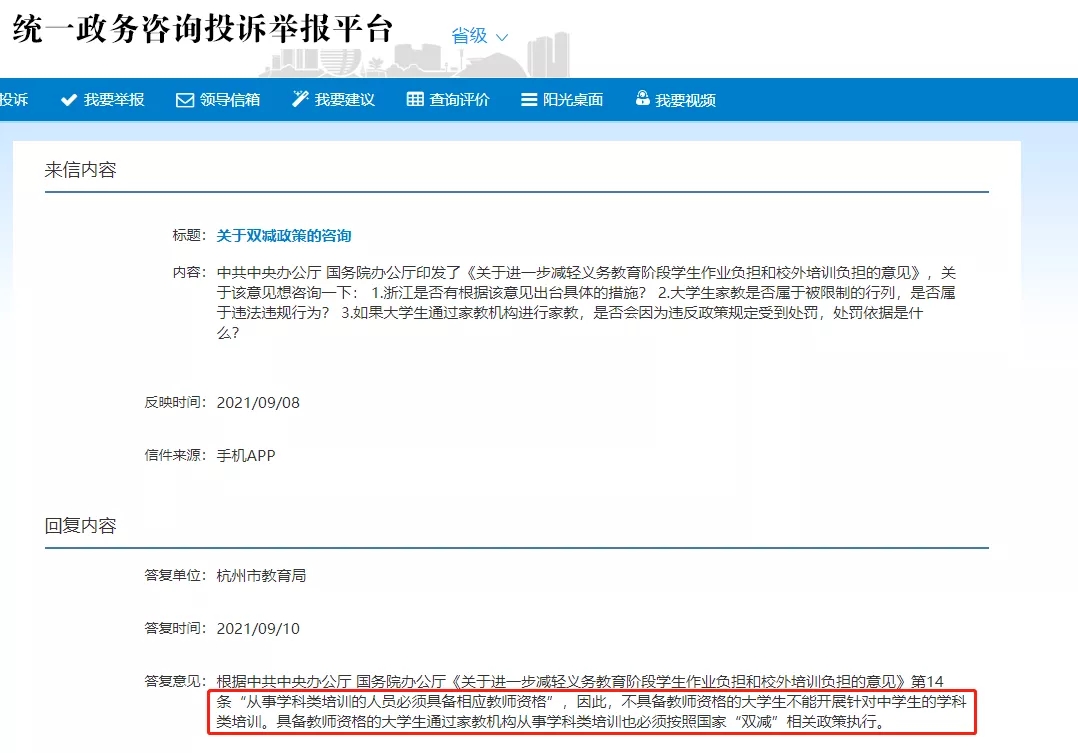Click the person icon beside 我要视频
The height and width of the screenshot is (753, 1078).
click(x=642, y=98)
